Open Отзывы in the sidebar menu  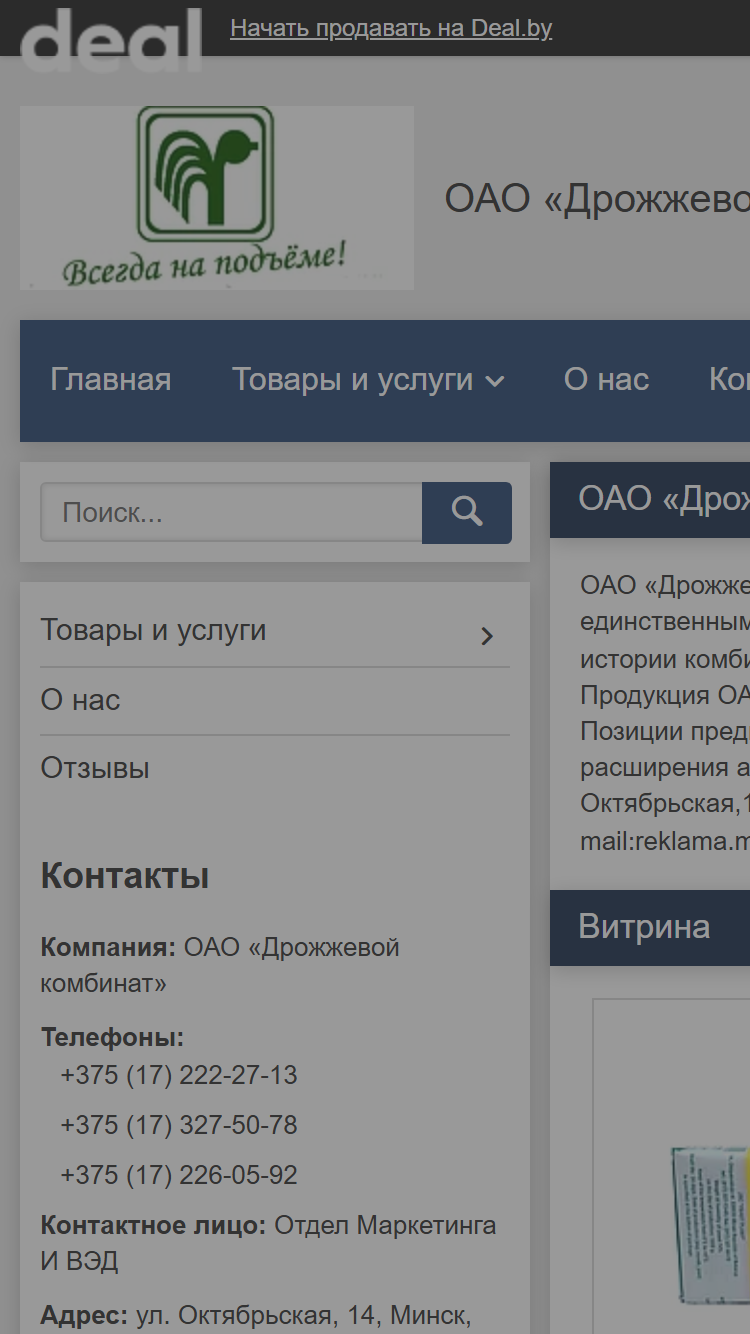[95, 768]
